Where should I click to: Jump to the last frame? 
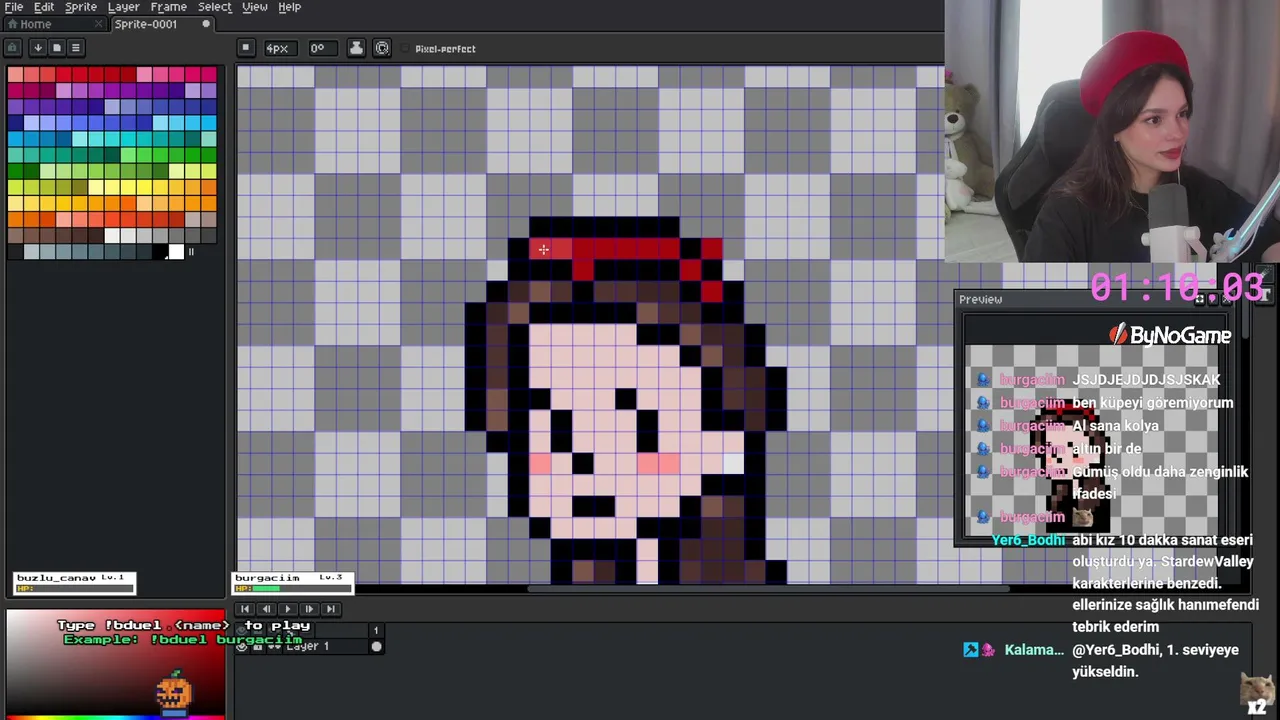point(331,608)
